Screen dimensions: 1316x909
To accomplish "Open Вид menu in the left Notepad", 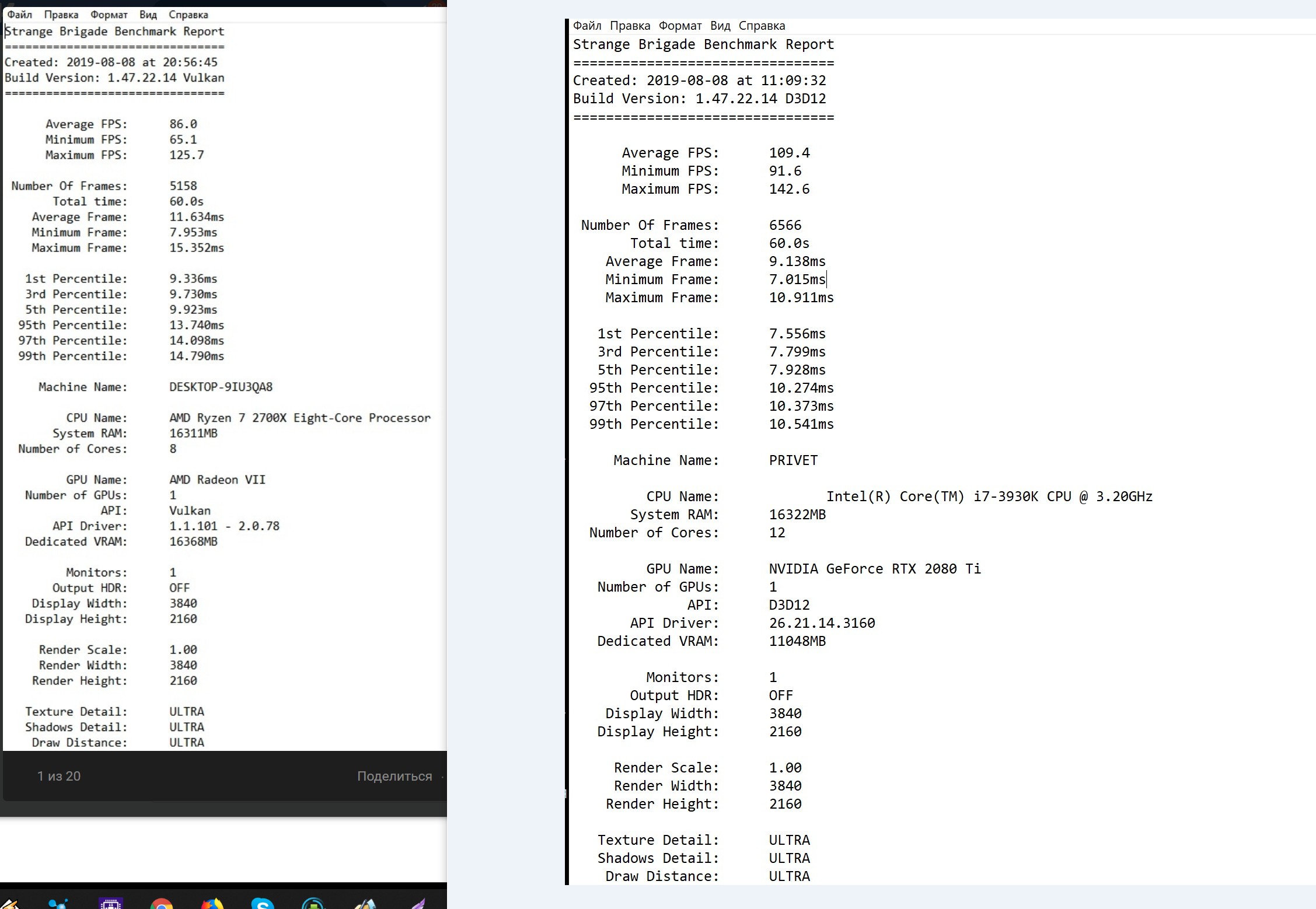I will 148,15.
